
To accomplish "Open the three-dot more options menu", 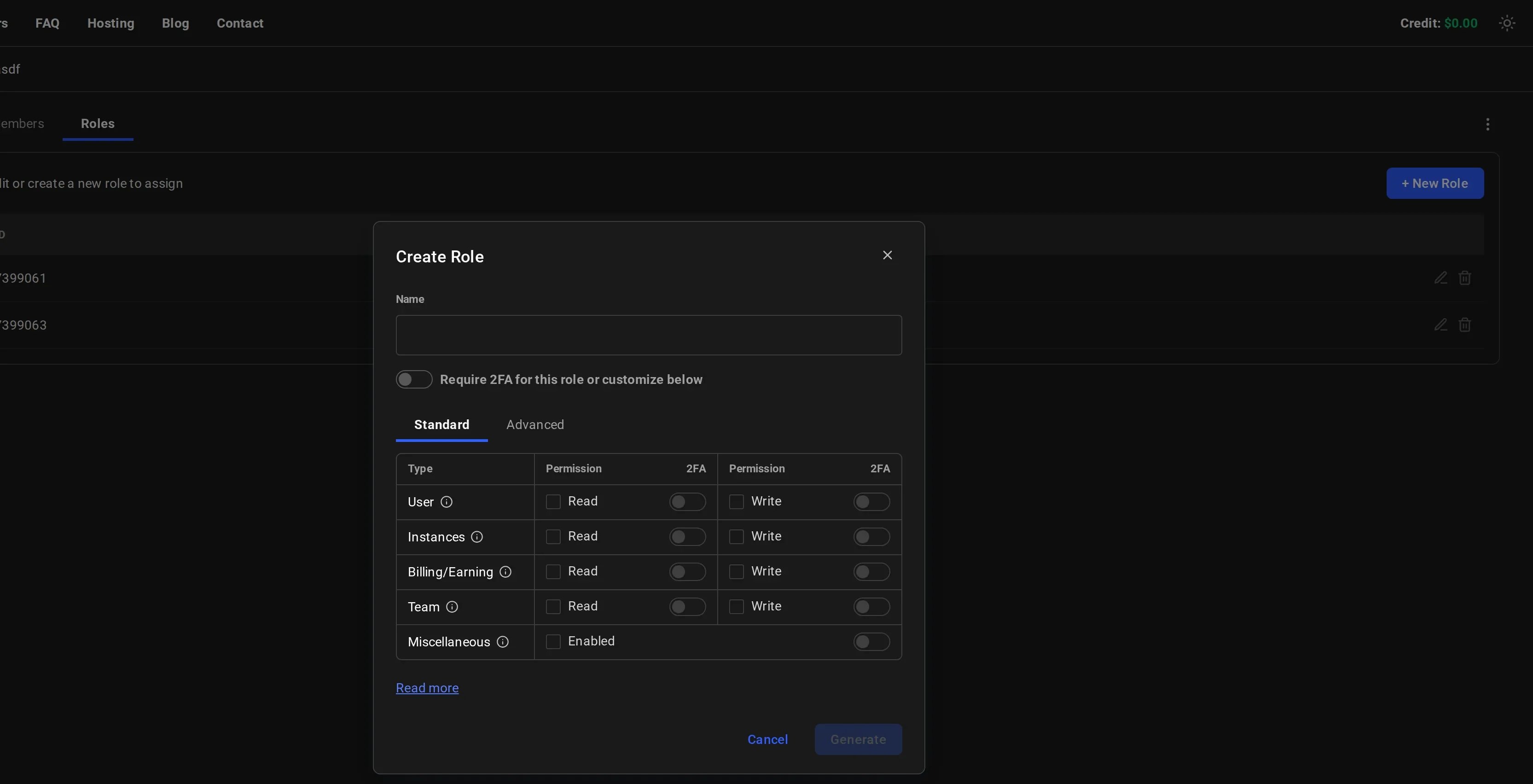I will pyautogui.click(x=1487, y=124).
